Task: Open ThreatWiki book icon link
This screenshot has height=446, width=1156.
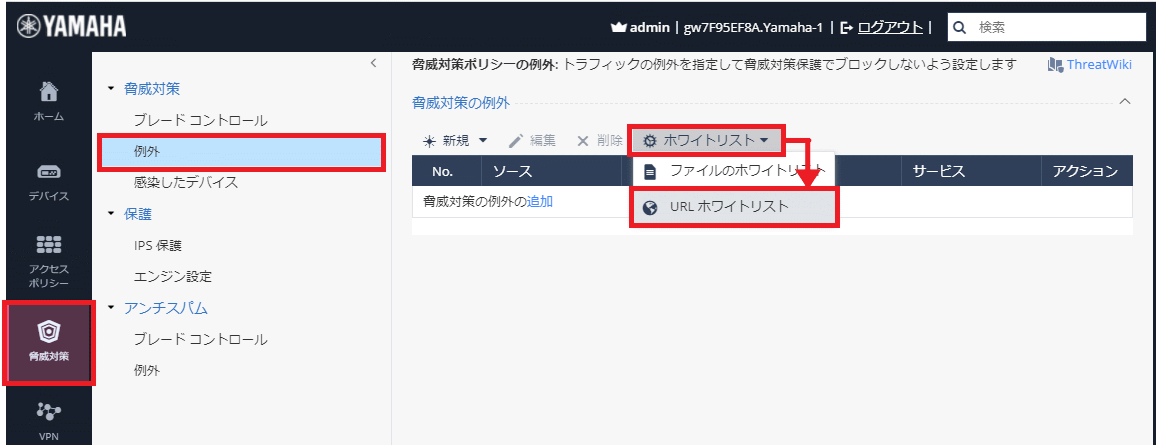Action: coord(1054,65)
